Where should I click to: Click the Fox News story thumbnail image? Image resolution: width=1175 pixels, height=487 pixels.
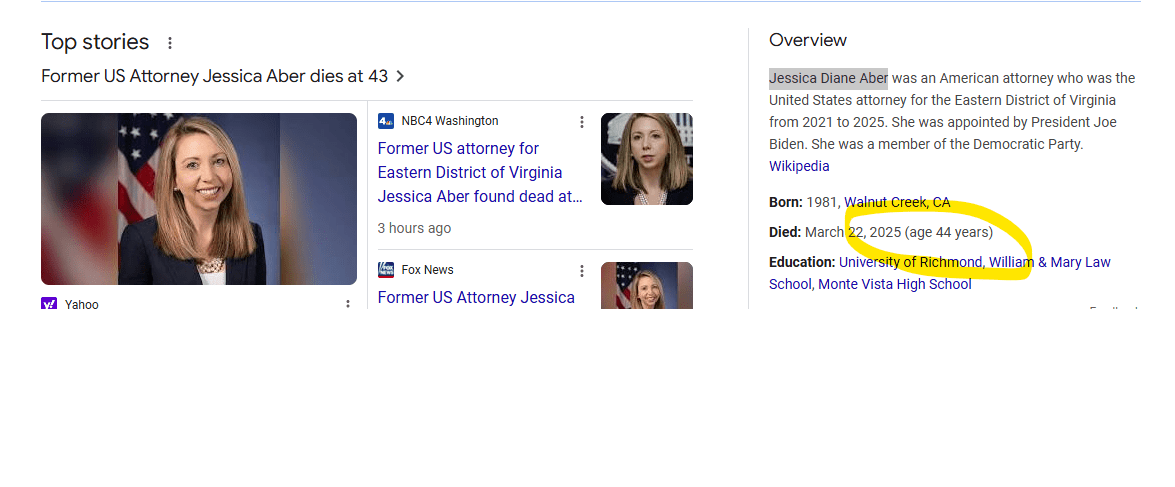(646, 285)
